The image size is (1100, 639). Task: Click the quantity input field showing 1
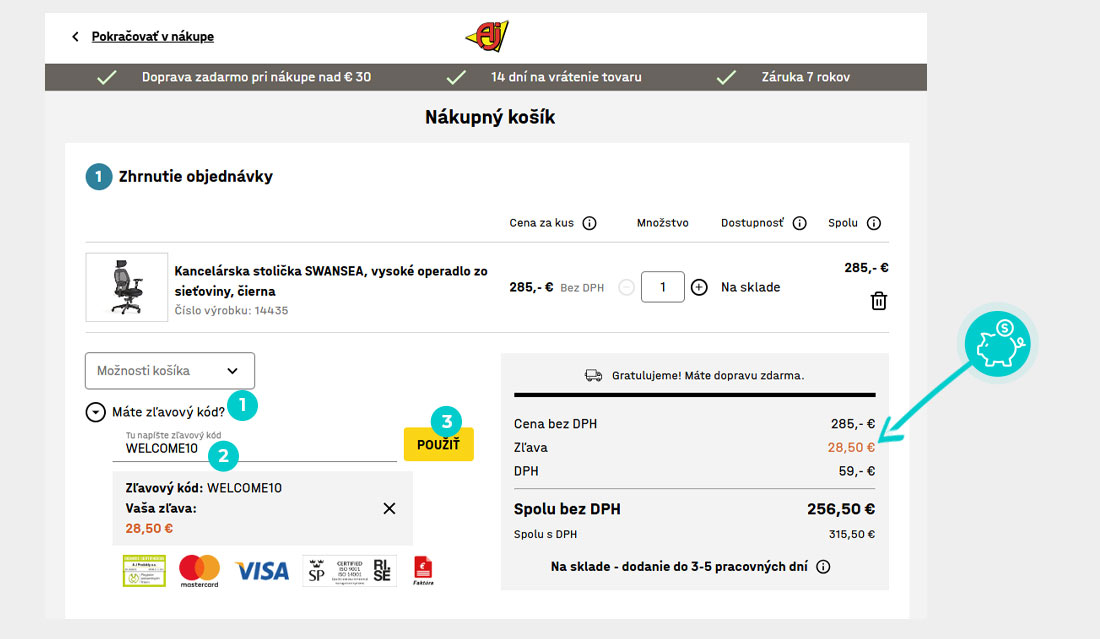662,287
